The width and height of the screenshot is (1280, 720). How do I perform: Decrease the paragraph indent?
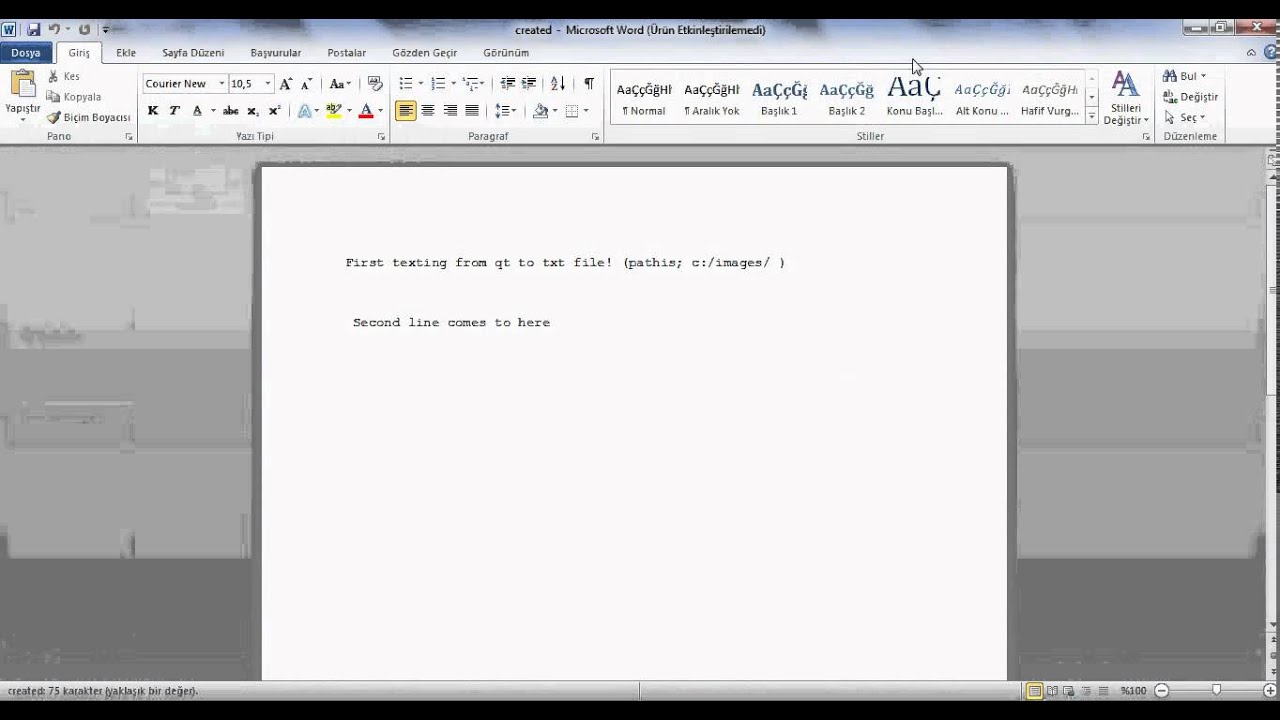click(507, 84)
